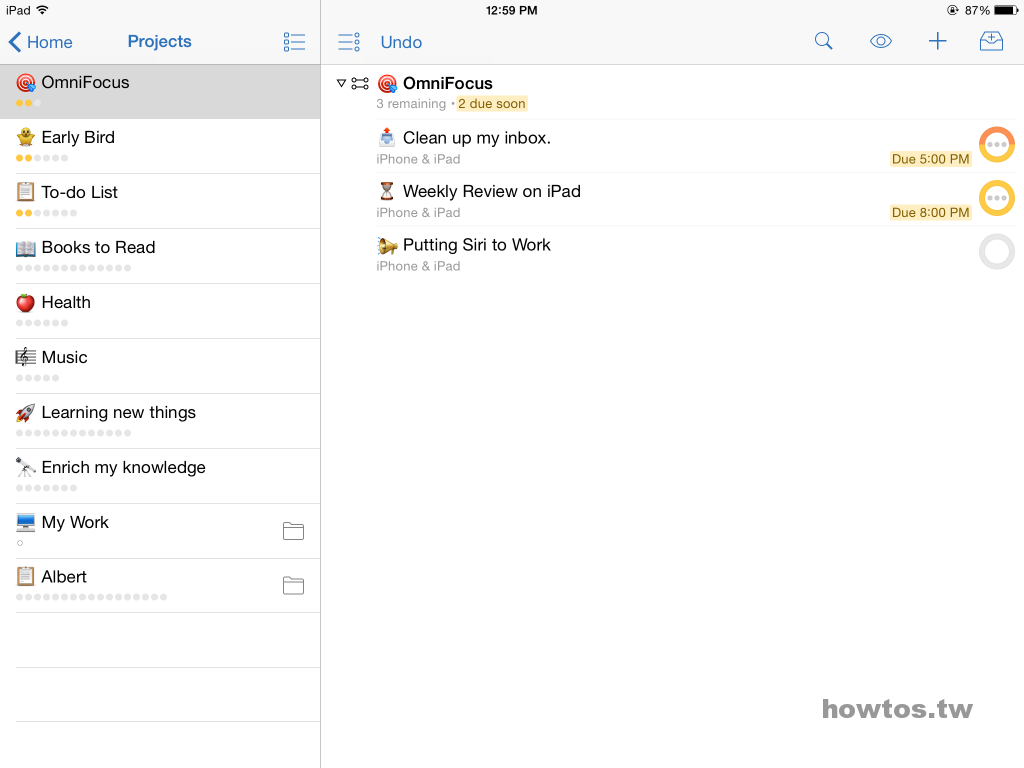Click the megaphone icon on Putting Siri task
1024x768 pixels.
click(387, 245)
